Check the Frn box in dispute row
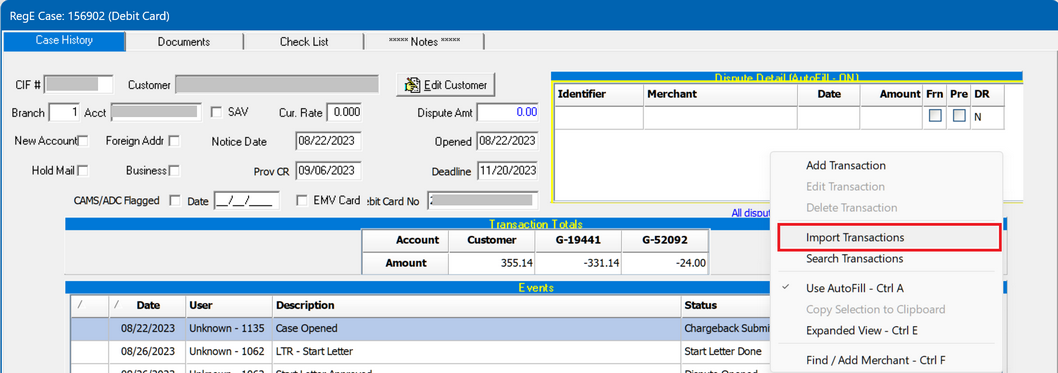 coord(935,116)
